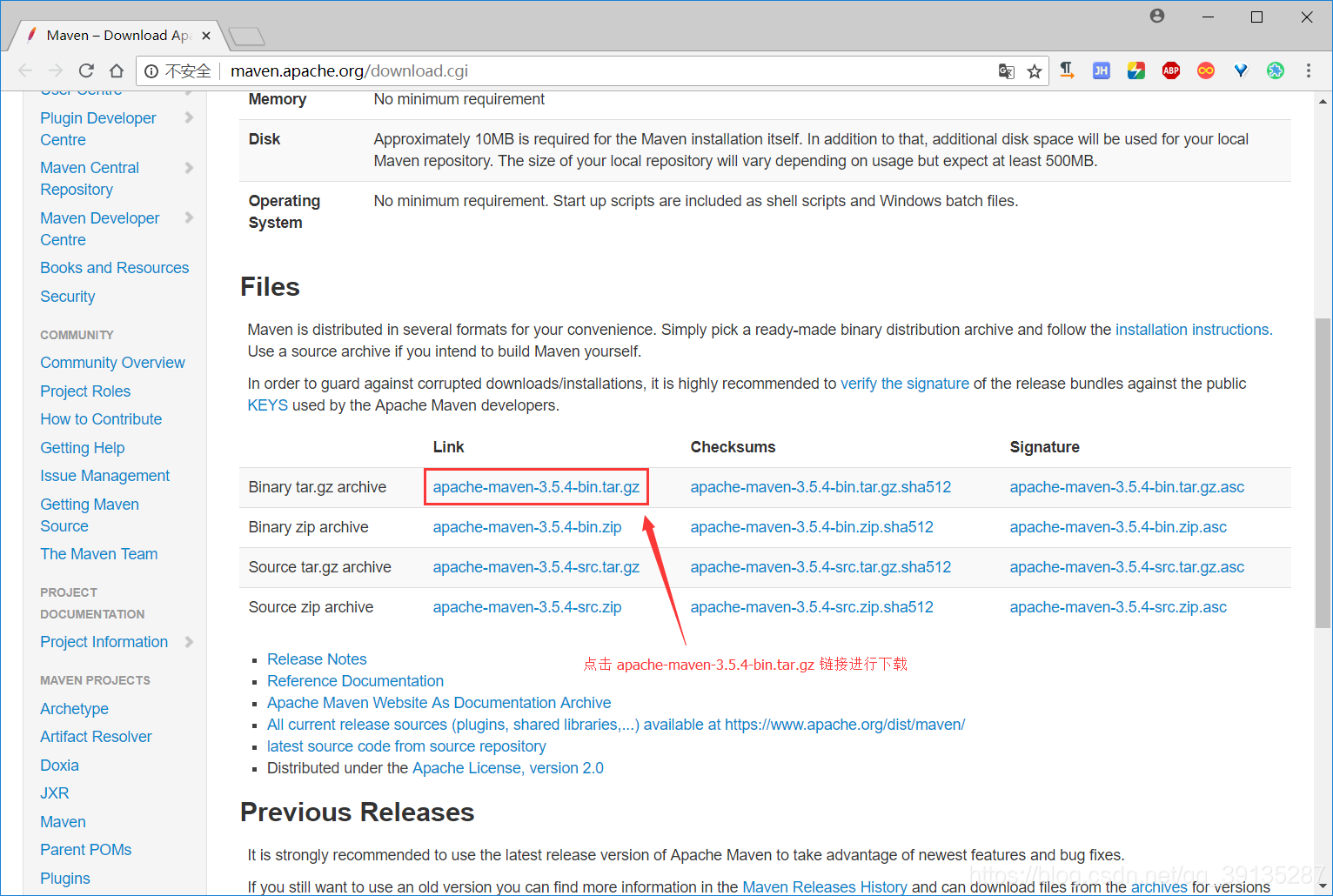Open Maven Releases History link

825,887
